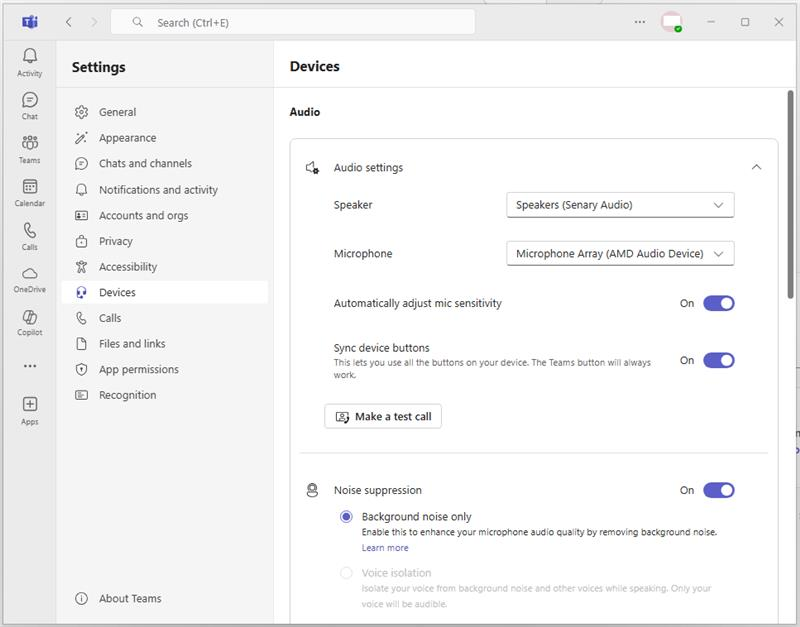Open the Speaker device dropdown
Viewport: 800px width, 627px height.
point(620,205)
